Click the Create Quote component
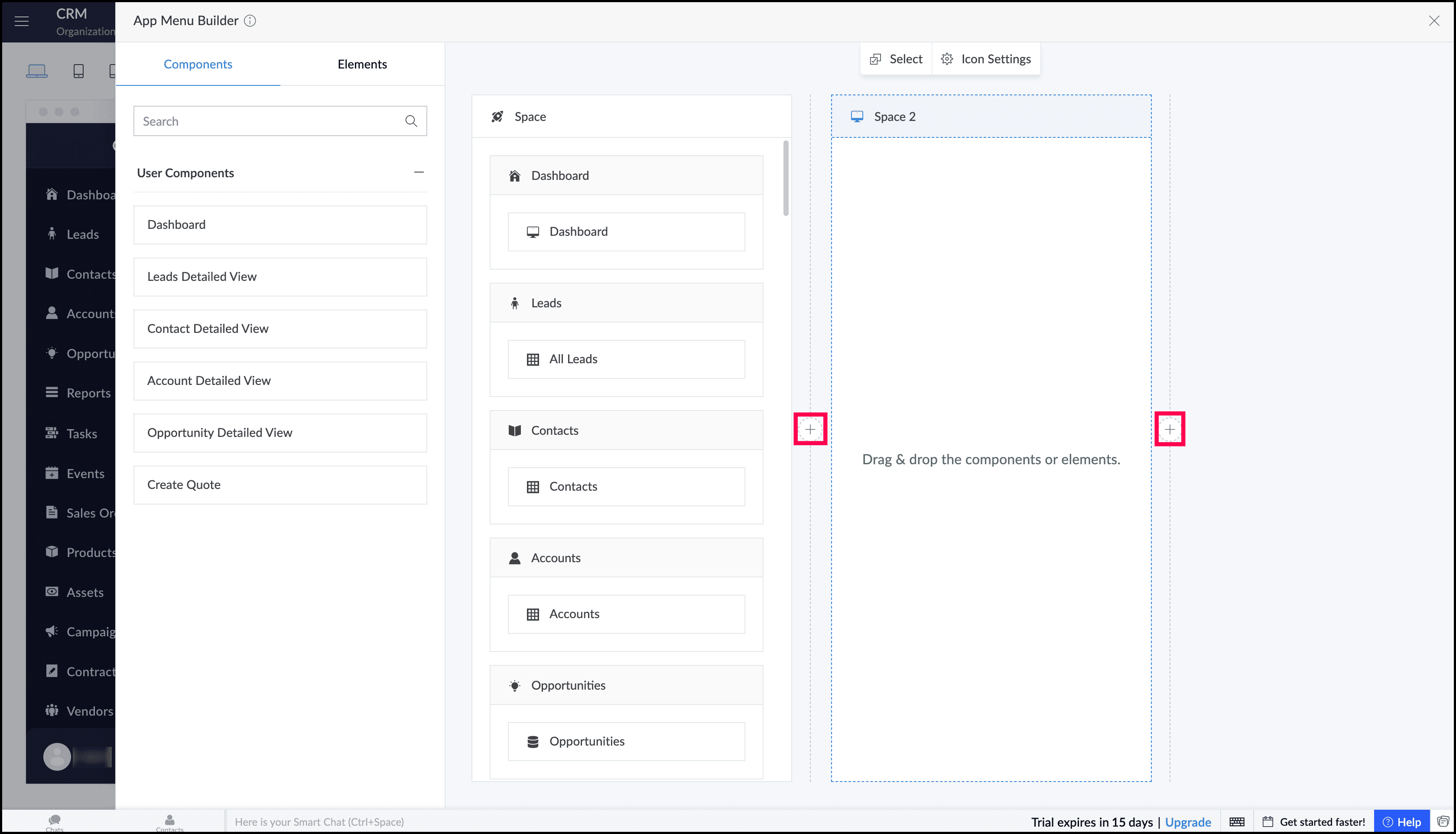This screenshot has height=834, width=1456. [x=280, y=485]
